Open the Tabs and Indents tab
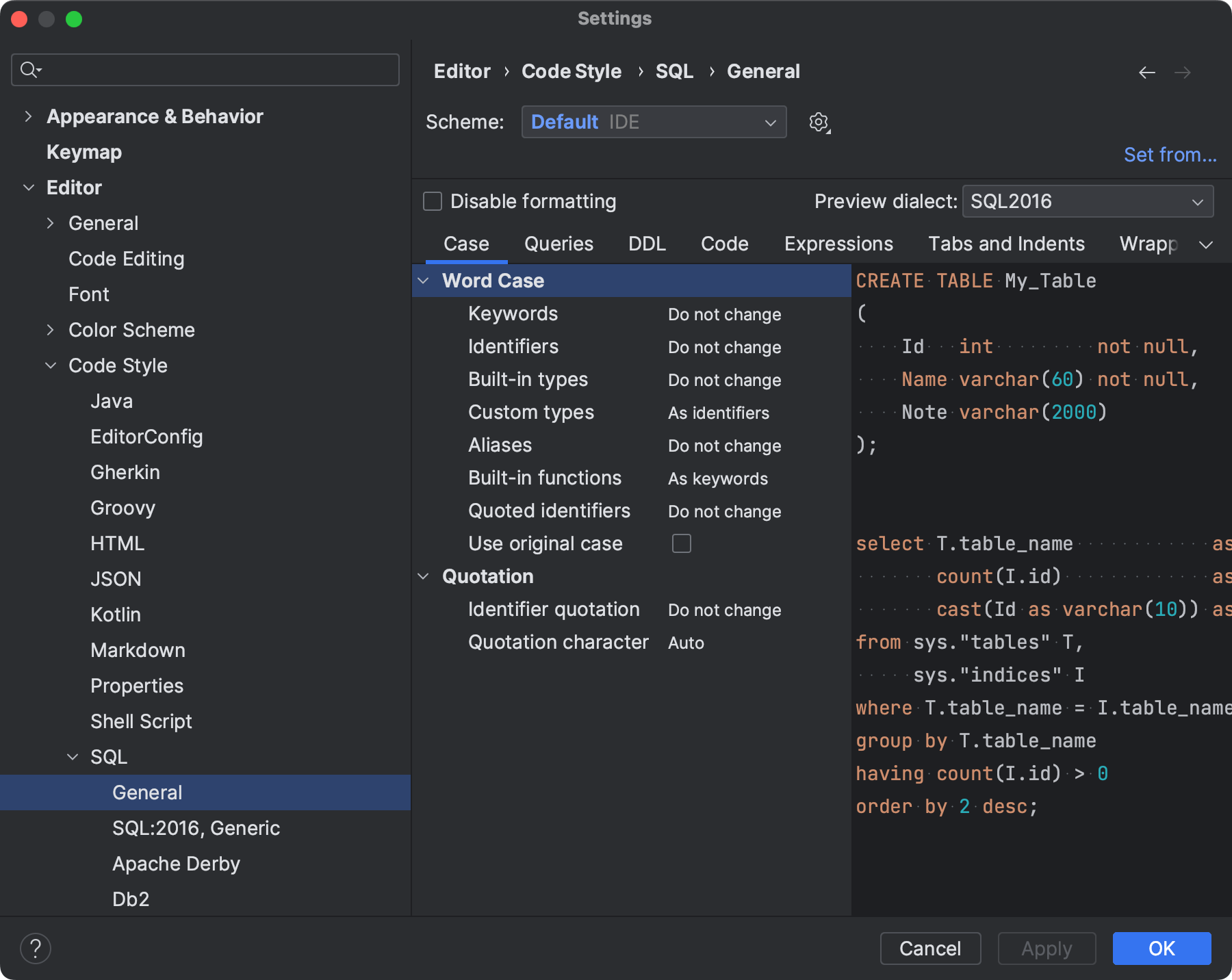 click(x=1006, y=244)
